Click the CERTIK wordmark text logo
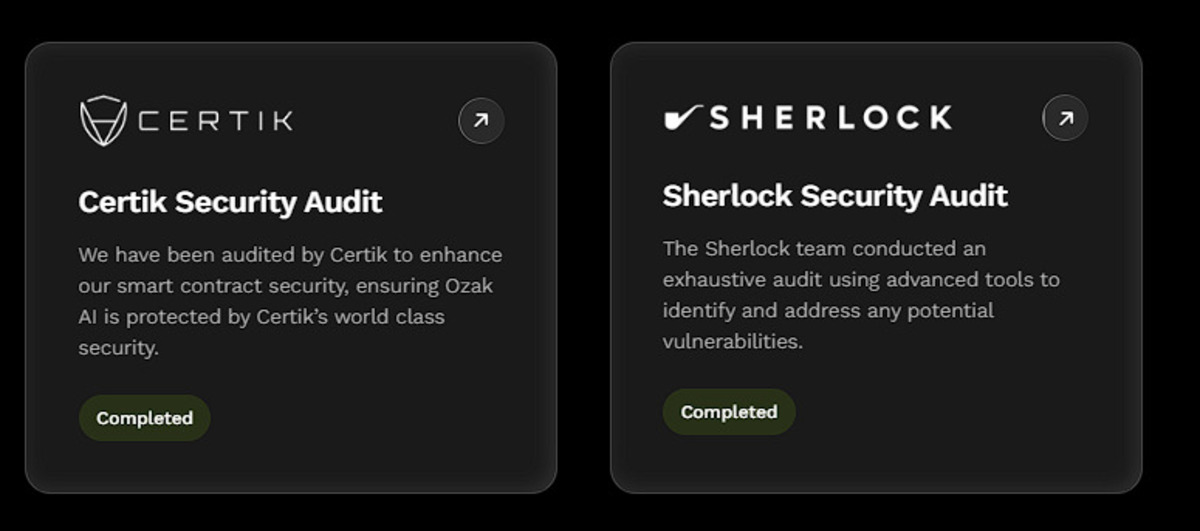This screenshot has width=1200, height=531. pos(216,122)
